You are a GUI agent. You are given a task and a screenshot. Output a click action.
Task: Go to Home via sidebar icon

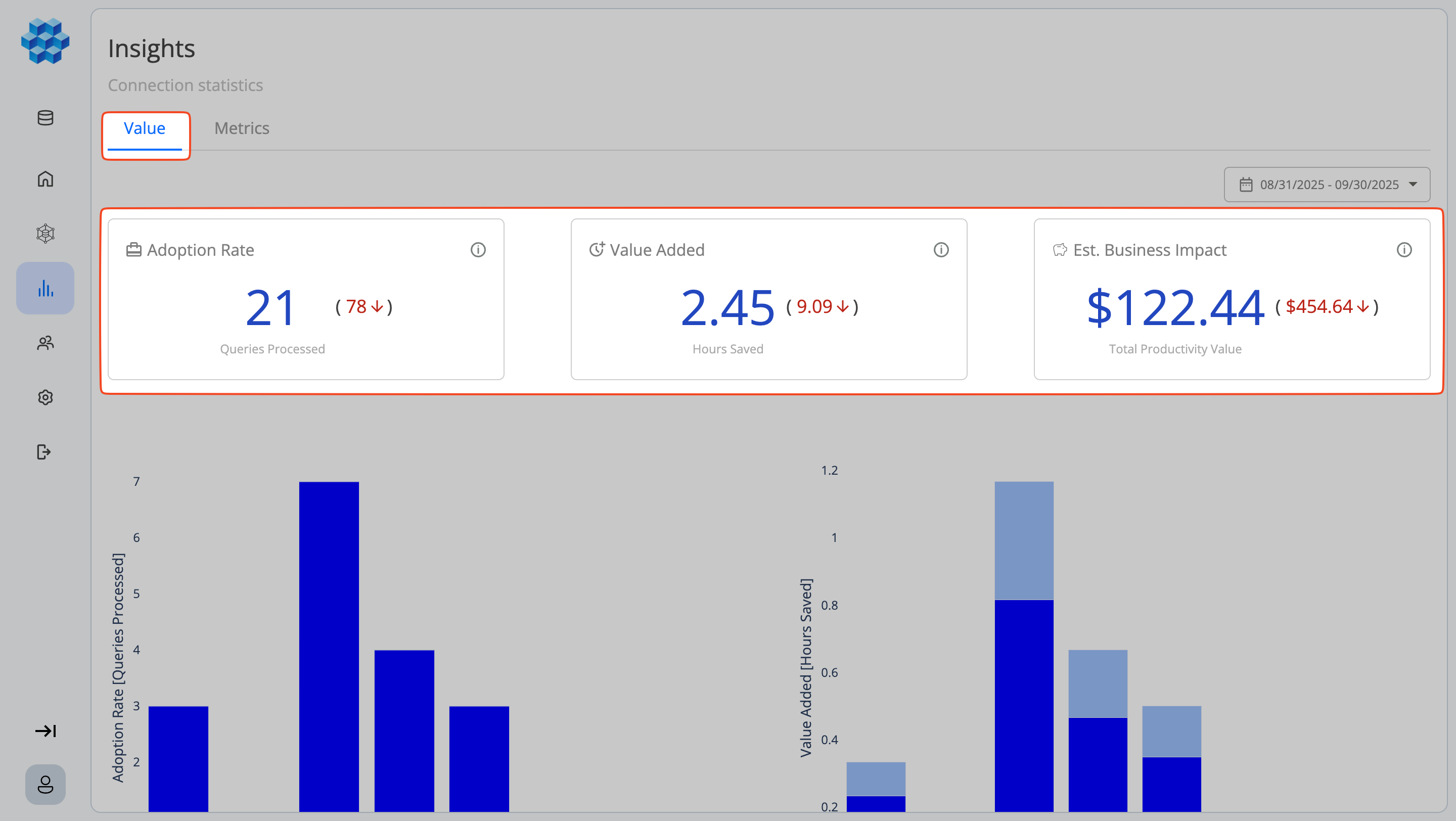point(45,178)
